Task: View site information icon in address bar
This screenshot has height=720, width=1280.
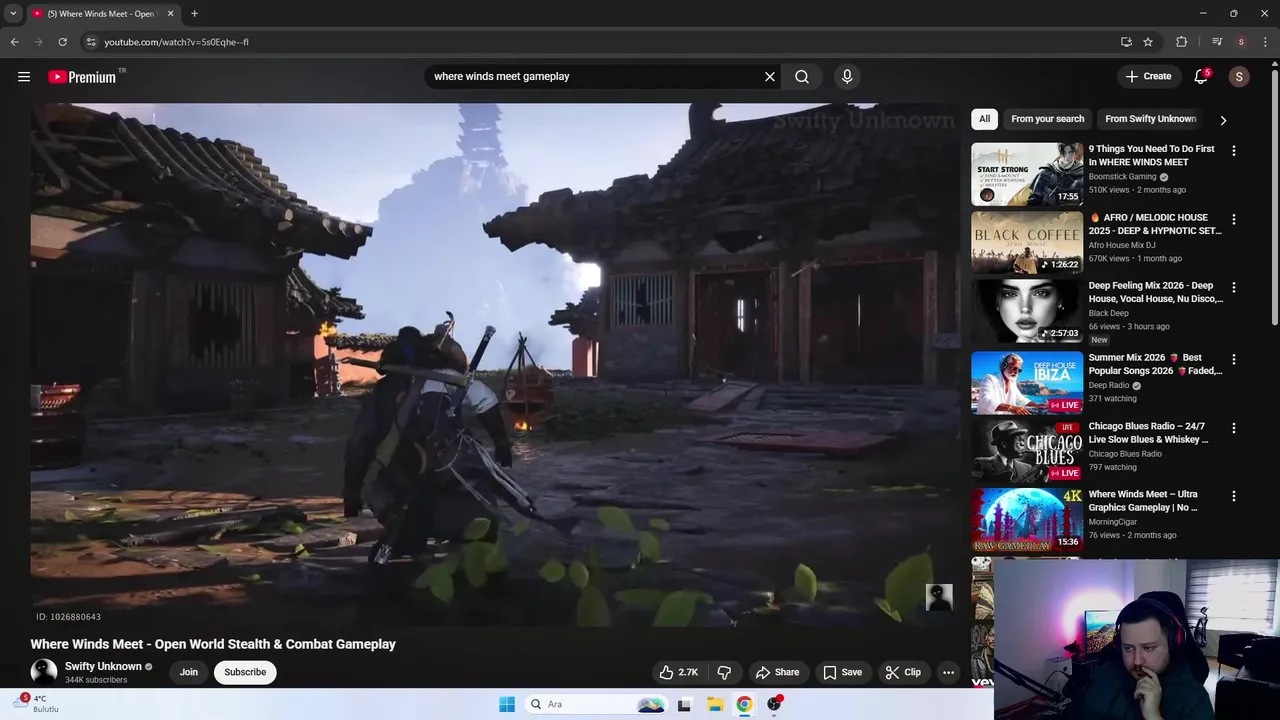Action: tap(90, 42)
